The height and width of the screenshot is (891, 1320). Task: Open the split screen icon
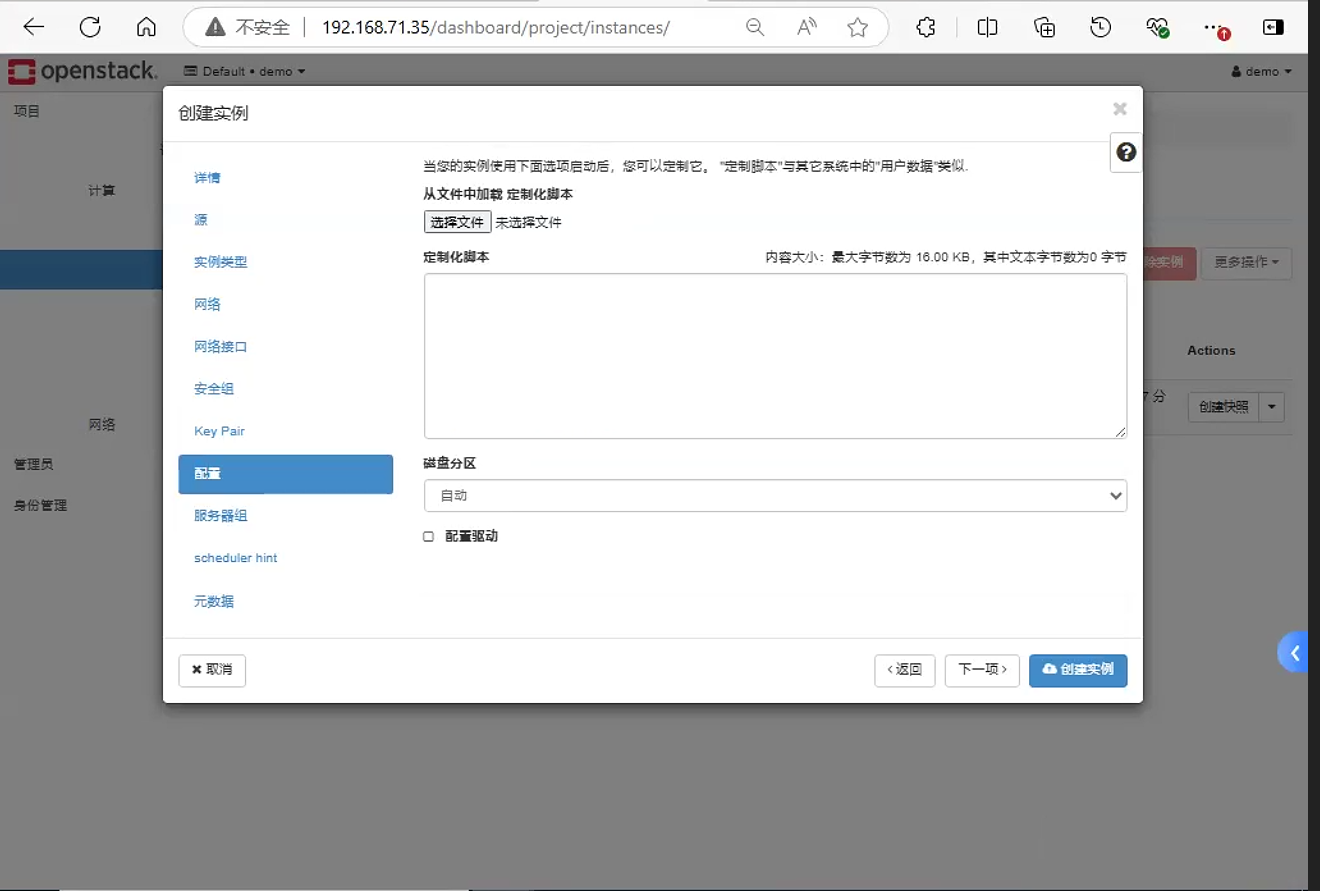987,27
